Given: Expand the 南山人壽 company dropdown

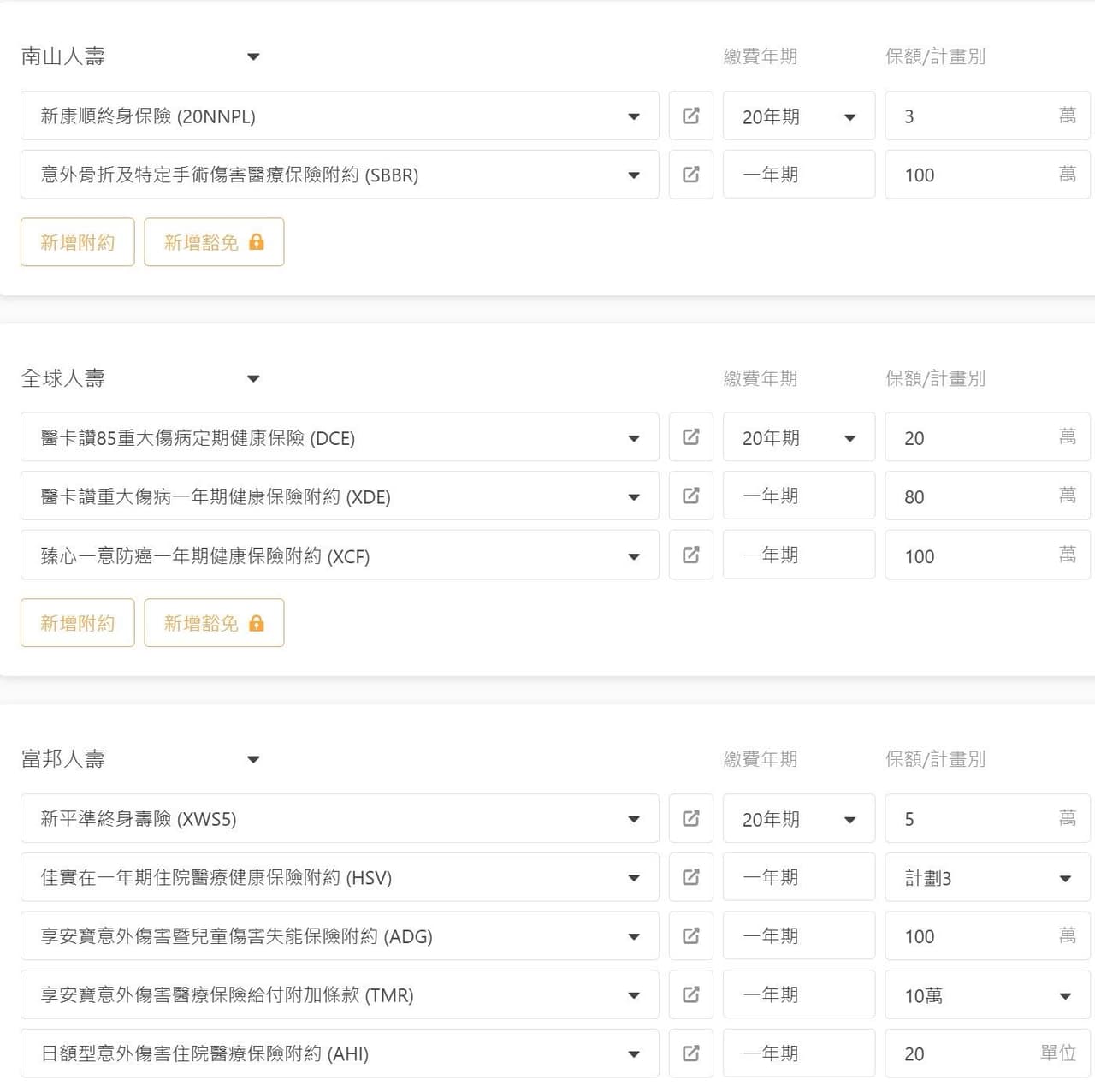Looking at the screenshot, I should click(252, 56).
